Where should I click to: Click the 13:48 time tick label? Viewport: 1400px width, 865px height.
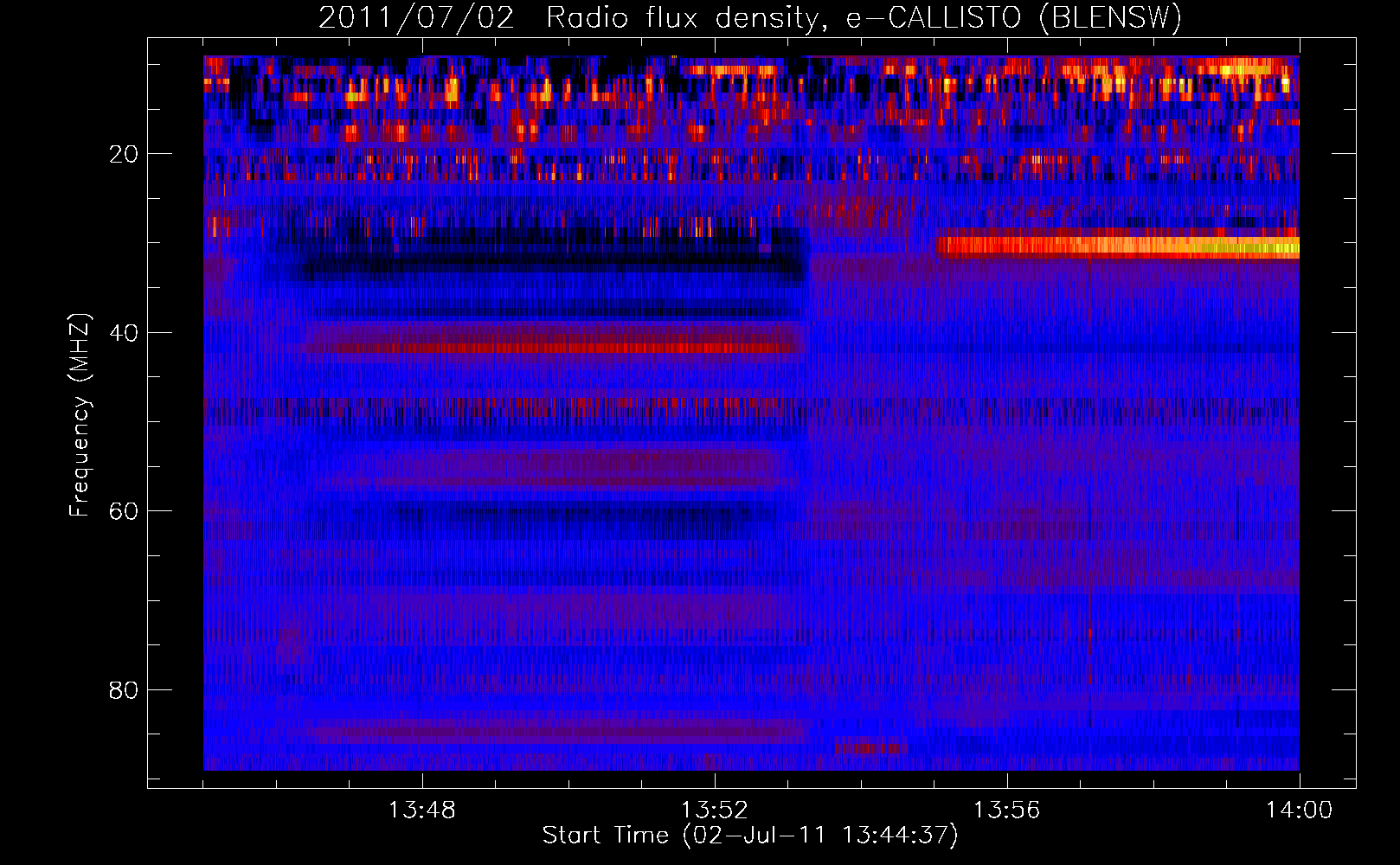[x=422, y=811]
